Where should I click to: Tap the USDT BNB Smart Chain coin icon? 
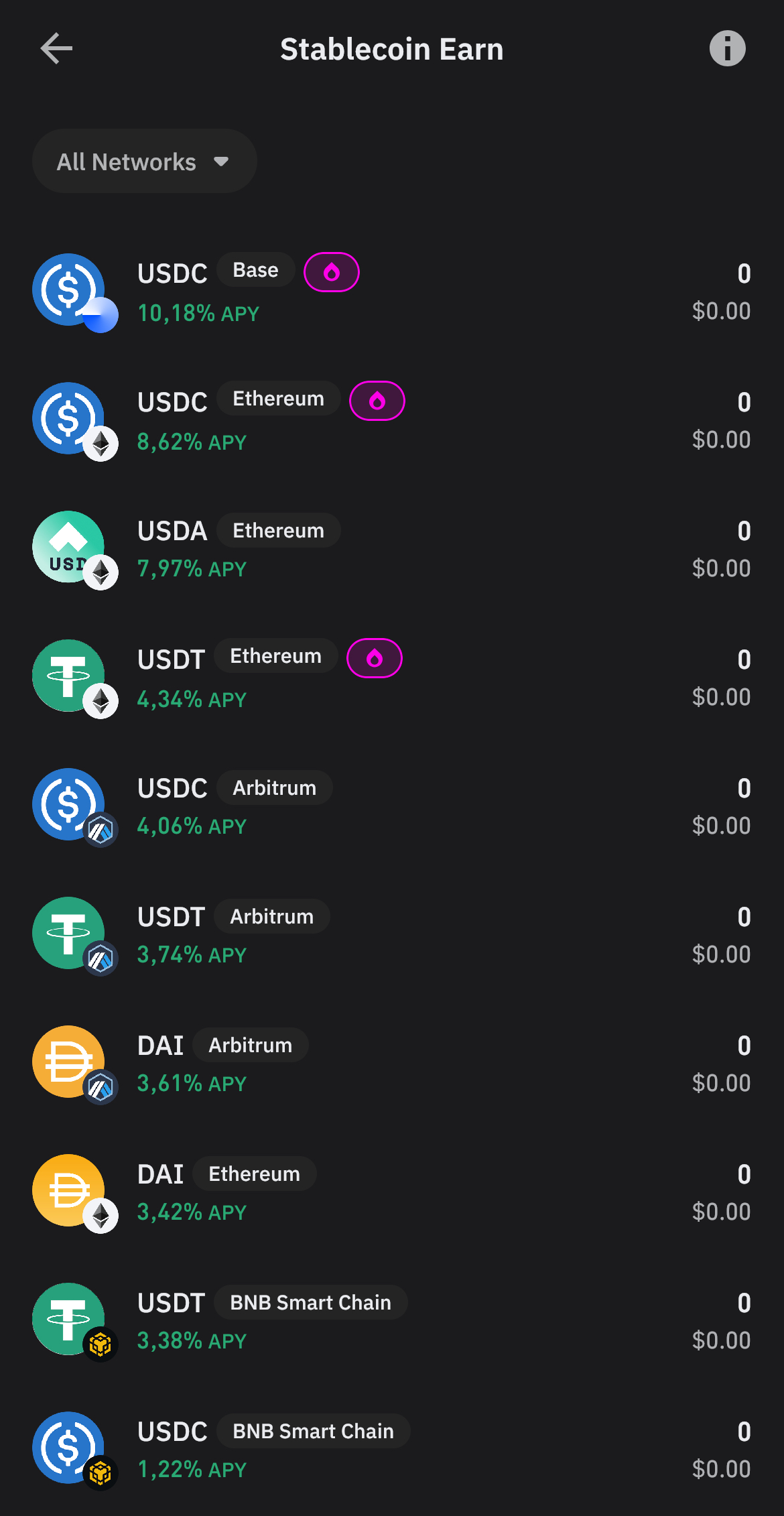tap(69, 1319)
